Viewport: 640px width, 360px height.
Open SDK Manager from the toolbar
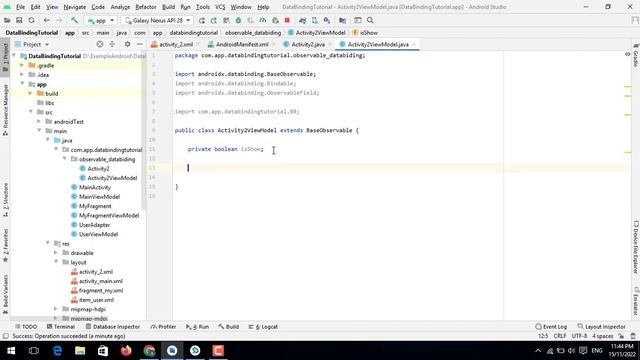click(x=327, y=20)
